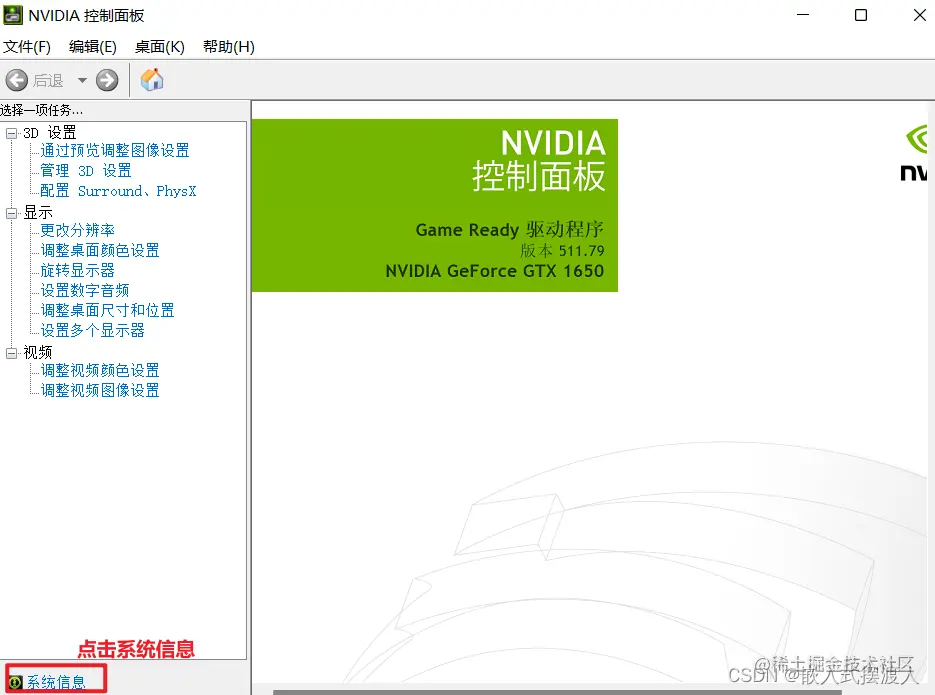Click the 后退 label

pyautogui.click(x=48, y=80)
